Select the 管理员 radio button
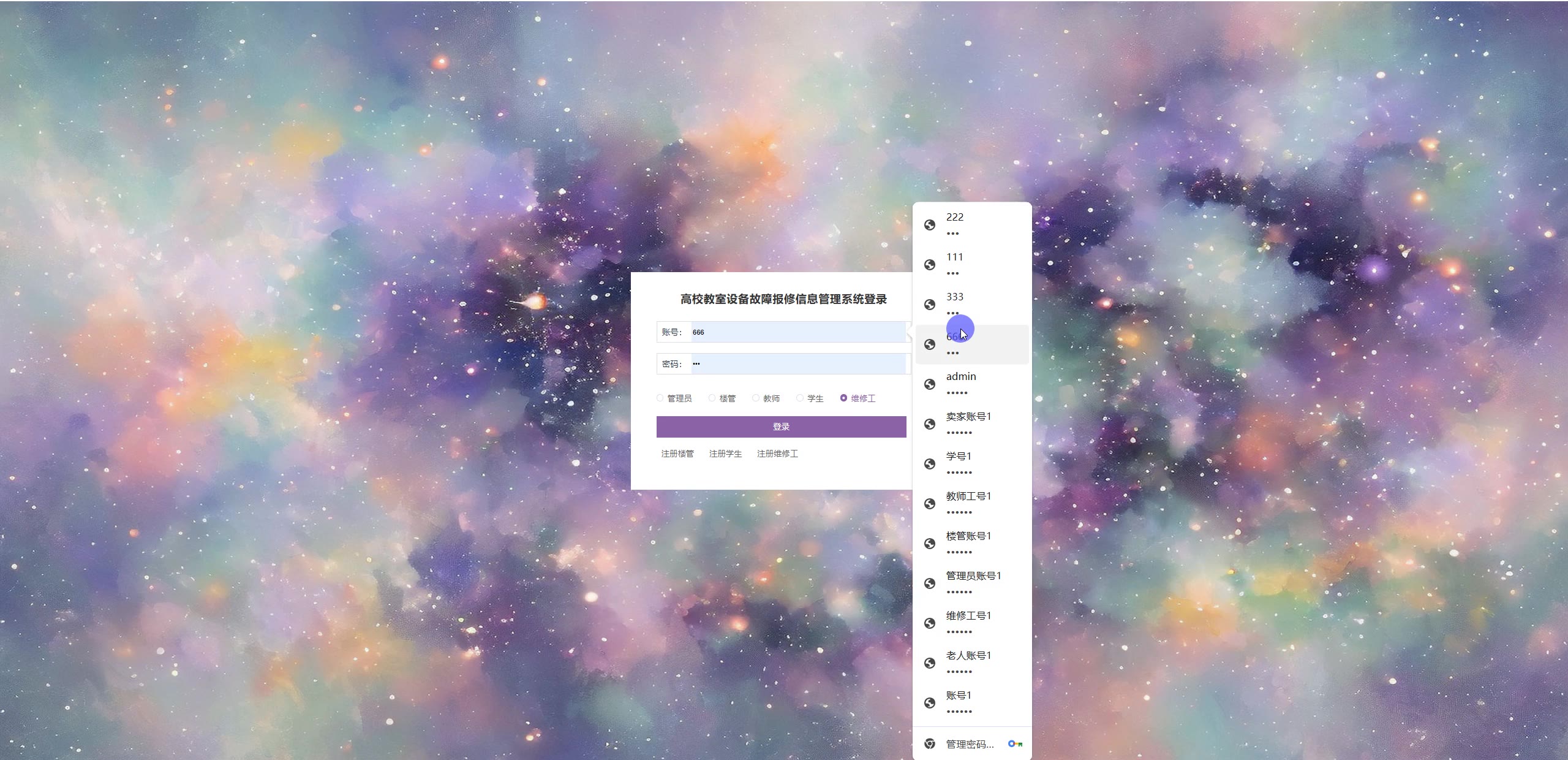The image size is (1568, 760). (x=660, y=398)
